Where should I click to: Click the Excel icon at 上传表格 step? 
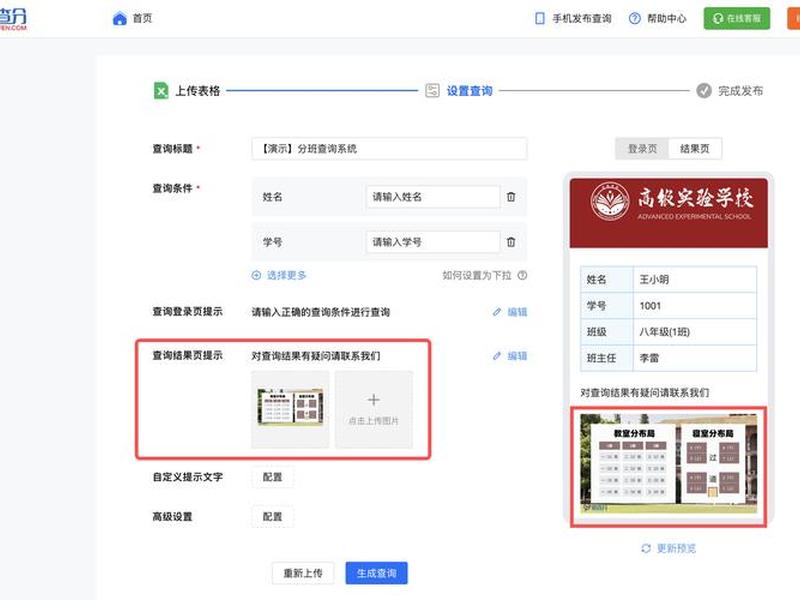point(161,91)
